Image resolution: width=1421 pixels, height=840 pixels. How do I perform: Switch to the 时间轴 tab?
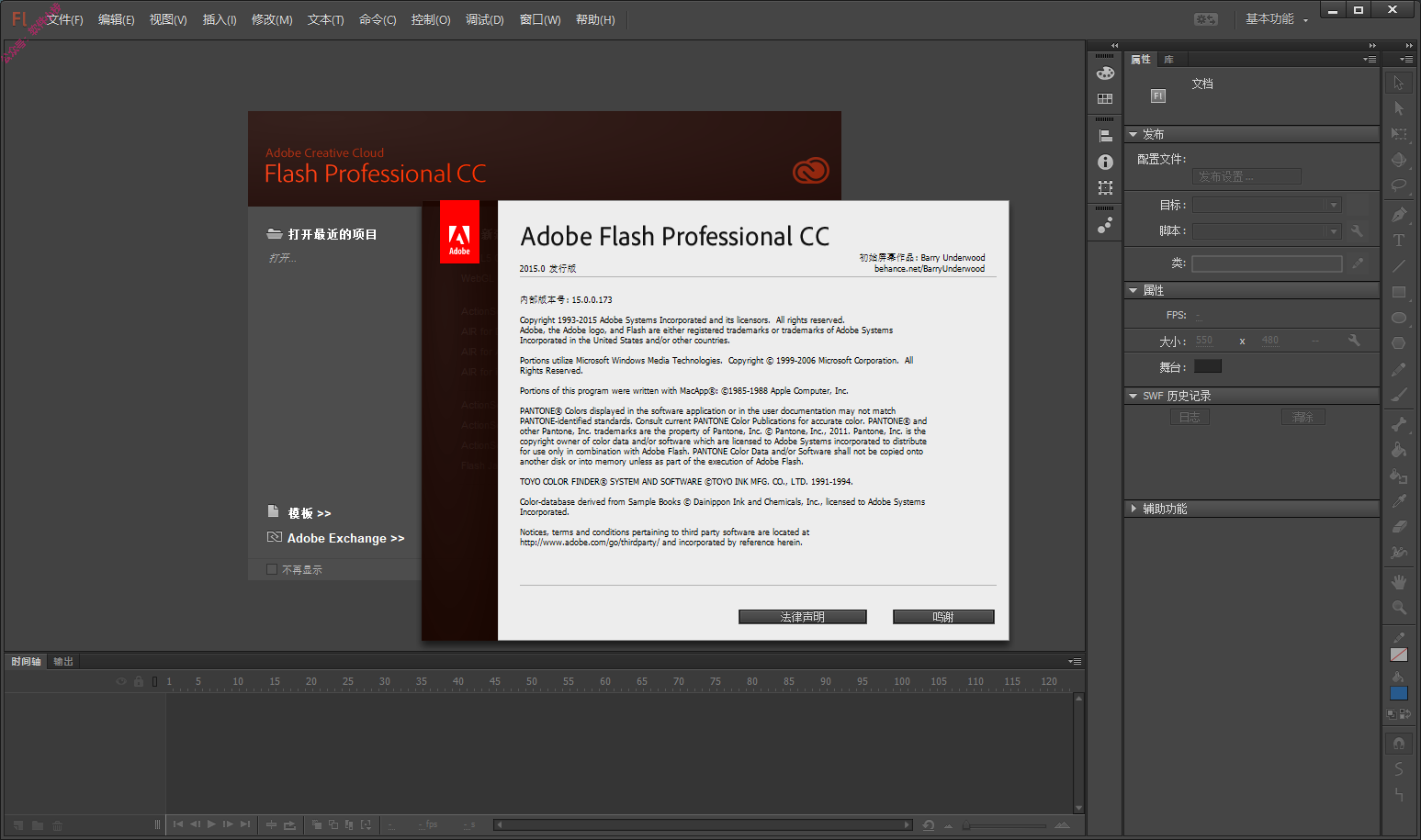tap(26, 661)
